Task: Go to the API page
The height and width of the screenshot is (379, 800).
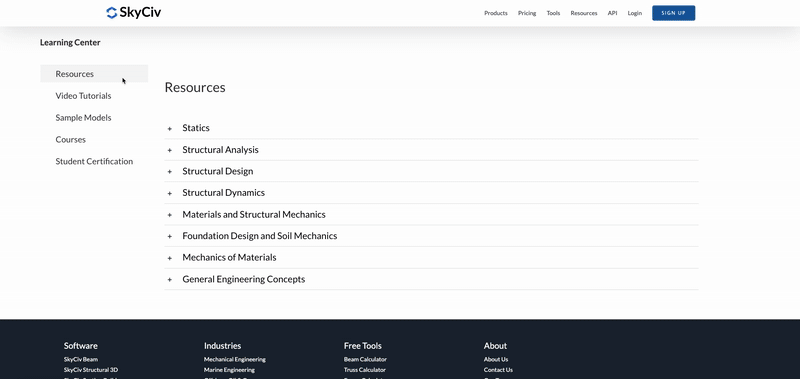Action: point(612,13)
